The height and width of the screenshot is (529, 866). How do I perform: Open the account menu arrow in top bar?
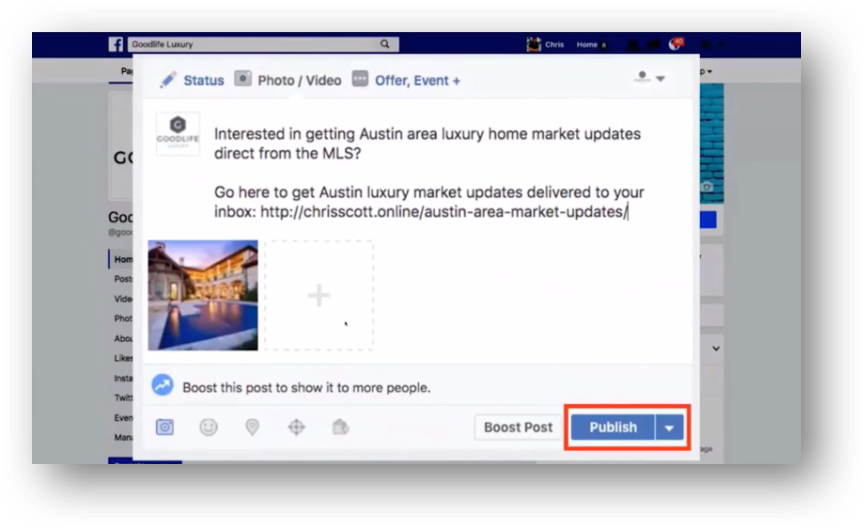pyautogui.click(x=720, y=45)
